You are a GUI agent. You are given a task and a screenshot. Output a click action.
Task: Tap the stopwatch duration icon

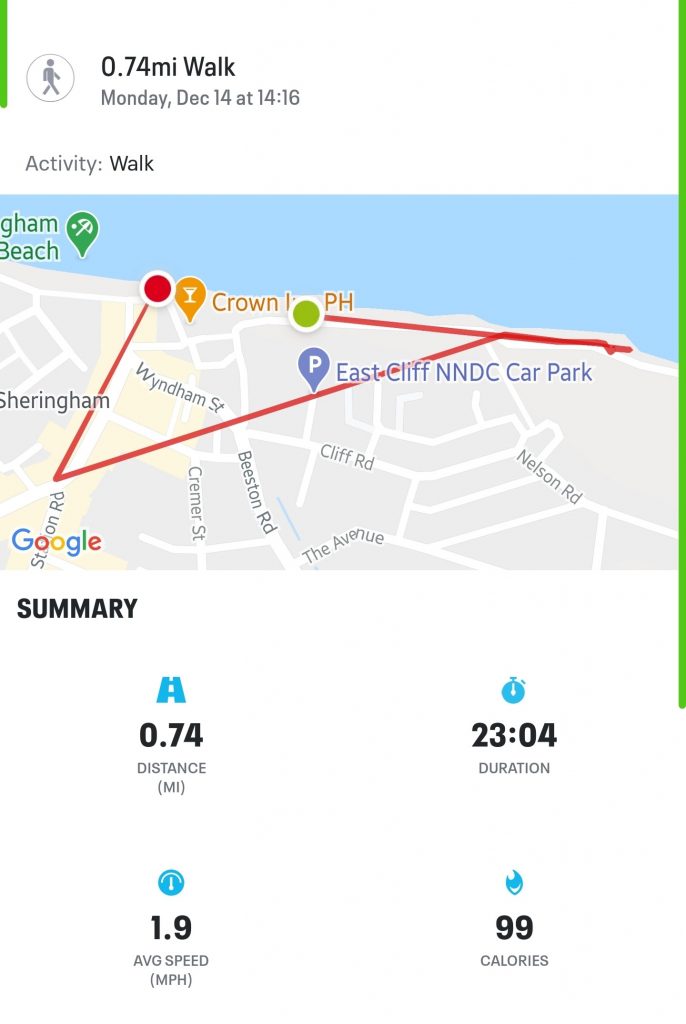[514, 690]
